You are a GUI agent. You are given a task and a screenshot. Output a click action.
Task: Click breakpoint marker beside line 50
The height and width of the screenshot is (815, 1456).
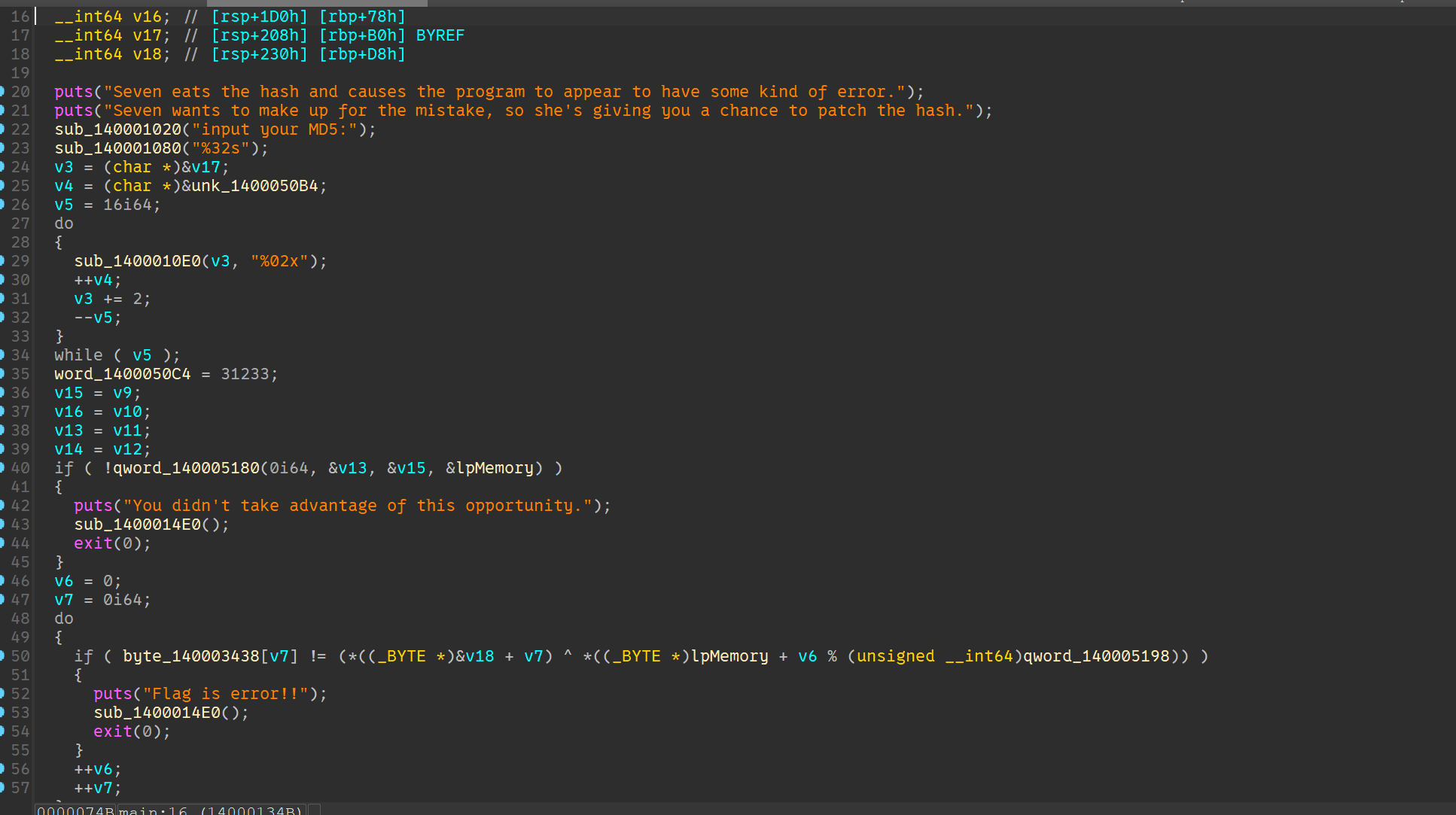click(2, 656)
